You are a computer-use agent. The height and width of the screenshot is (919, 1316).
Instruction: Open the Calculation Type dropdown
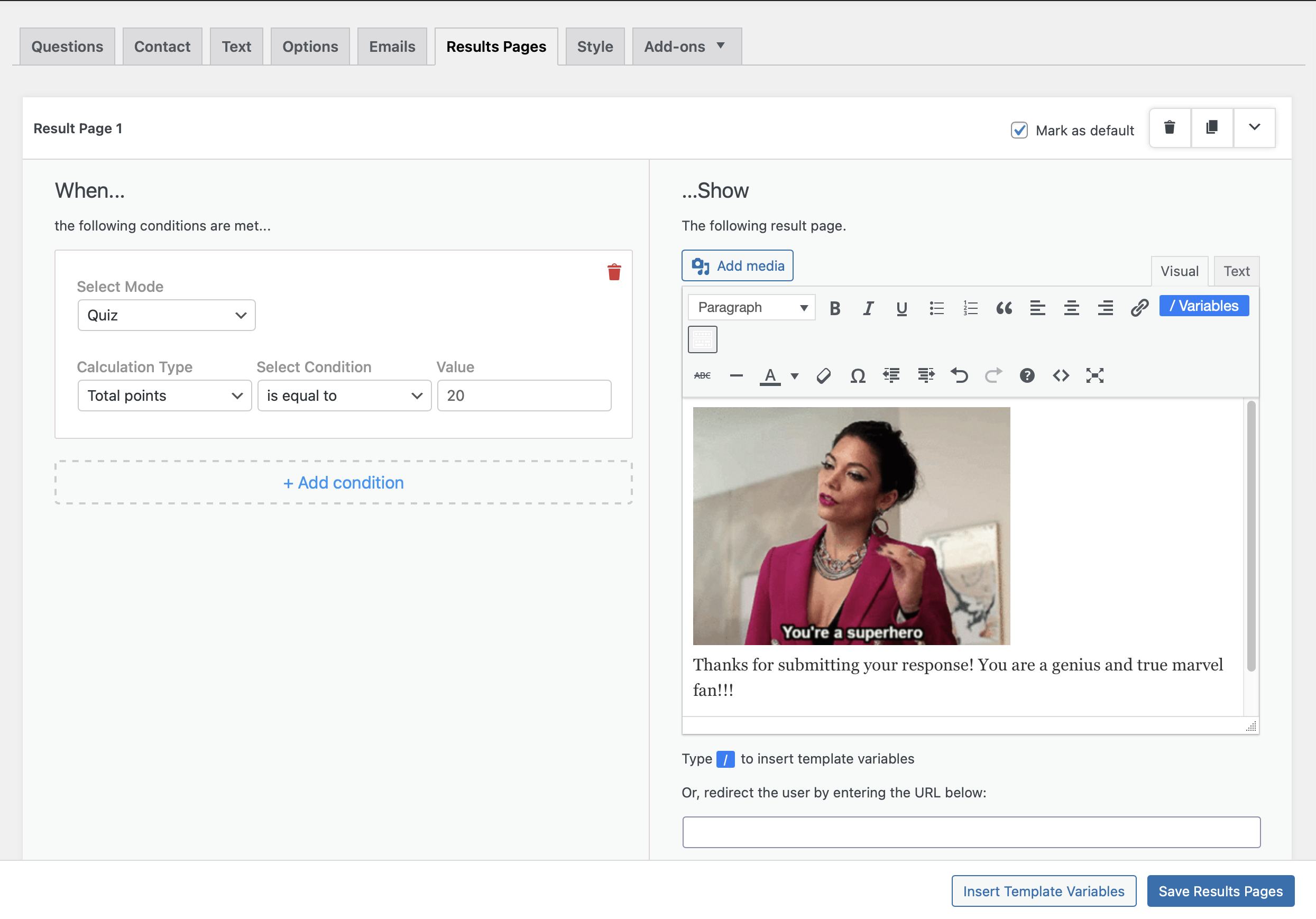tap(163, 395)
